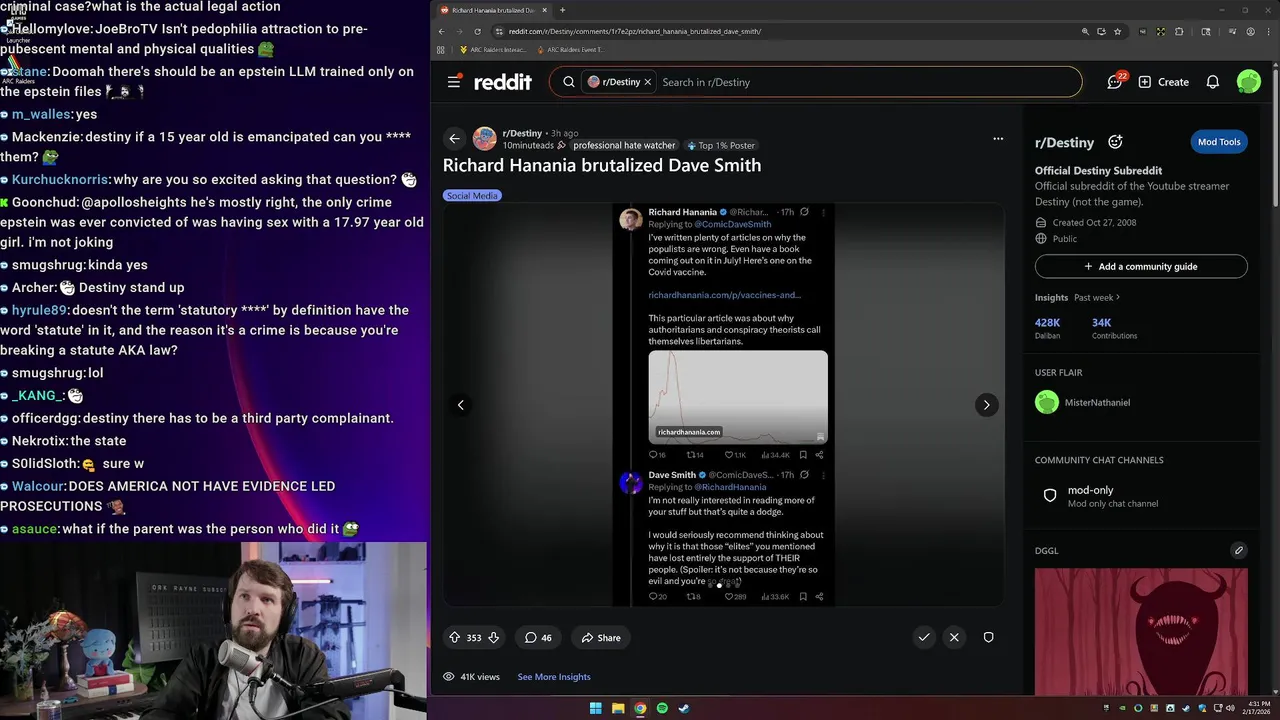Viewport: 1280px width, 720px height.
Task: Open the r/Destiny custom feed add icon
Action: (1115, 142)
